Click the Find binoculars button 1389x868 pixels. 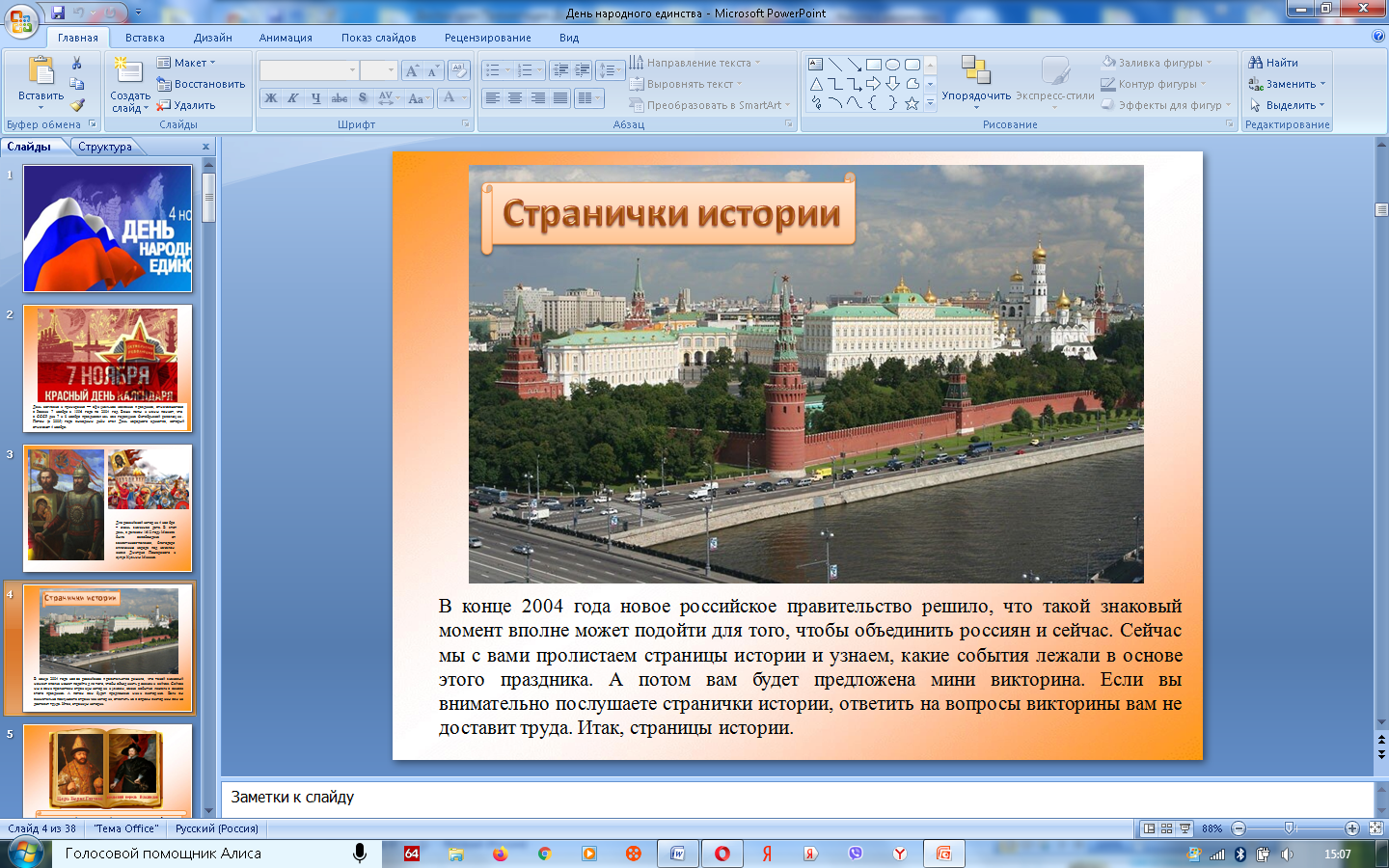pos(1273,63)
